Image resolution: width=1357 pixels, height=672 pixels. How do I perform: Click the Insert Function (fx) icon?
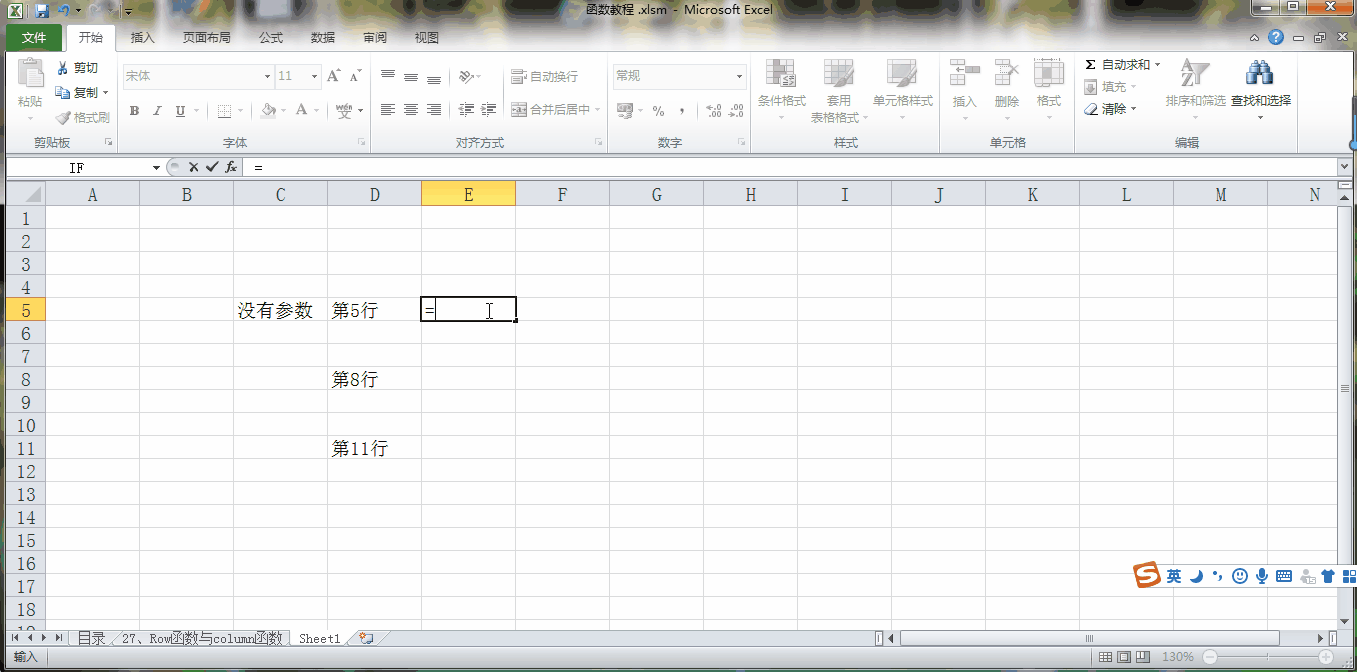point(229,167)
